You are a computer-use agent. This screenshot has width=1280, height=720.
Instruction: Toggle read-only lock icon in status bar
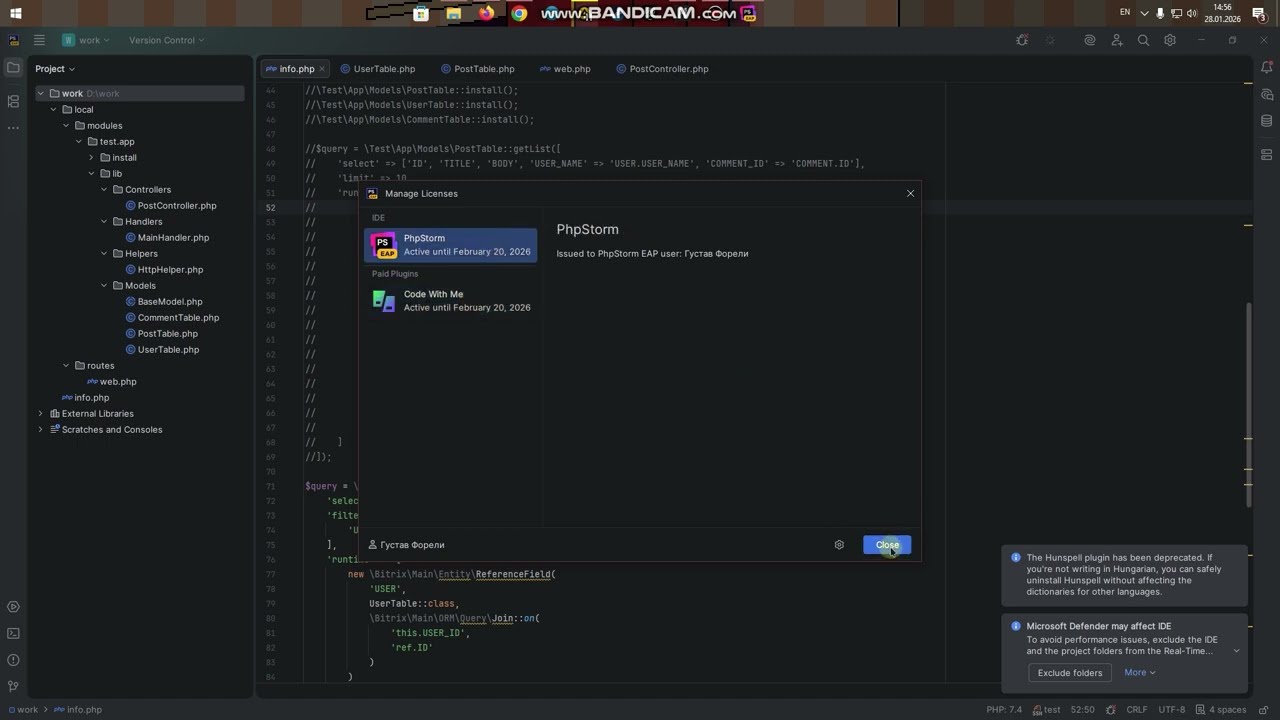pyautogui.click(x=1263, y=710)
